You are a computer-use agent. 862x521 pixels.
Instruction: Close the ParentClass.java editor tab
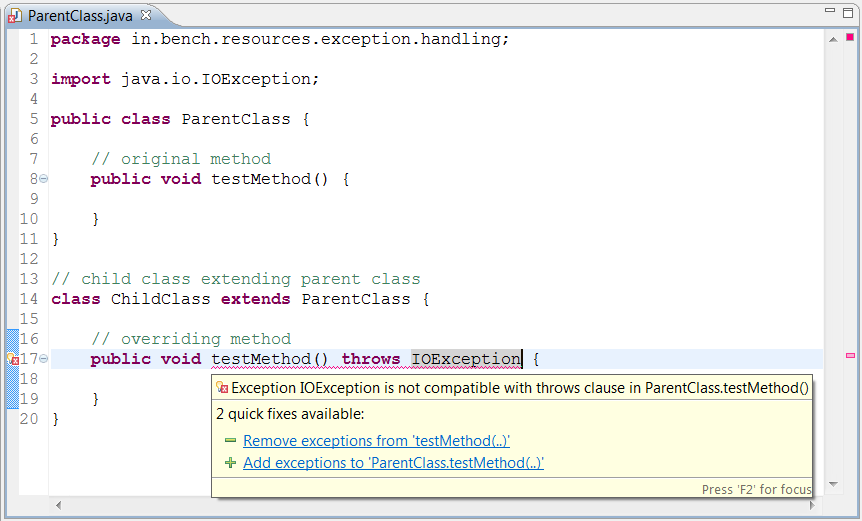145,17
